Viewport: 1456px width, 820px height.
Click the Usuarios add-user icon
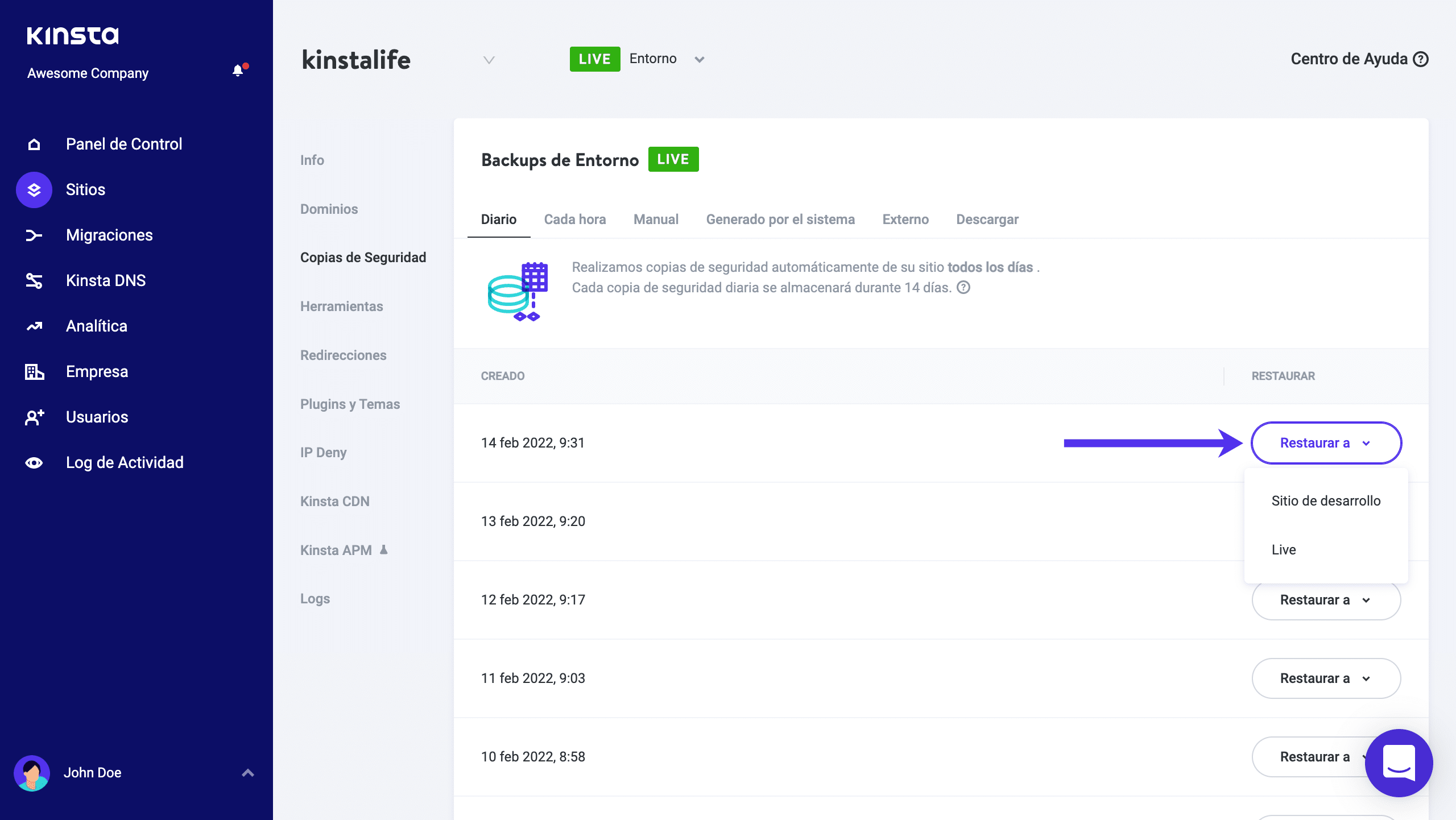click(34, 417)
